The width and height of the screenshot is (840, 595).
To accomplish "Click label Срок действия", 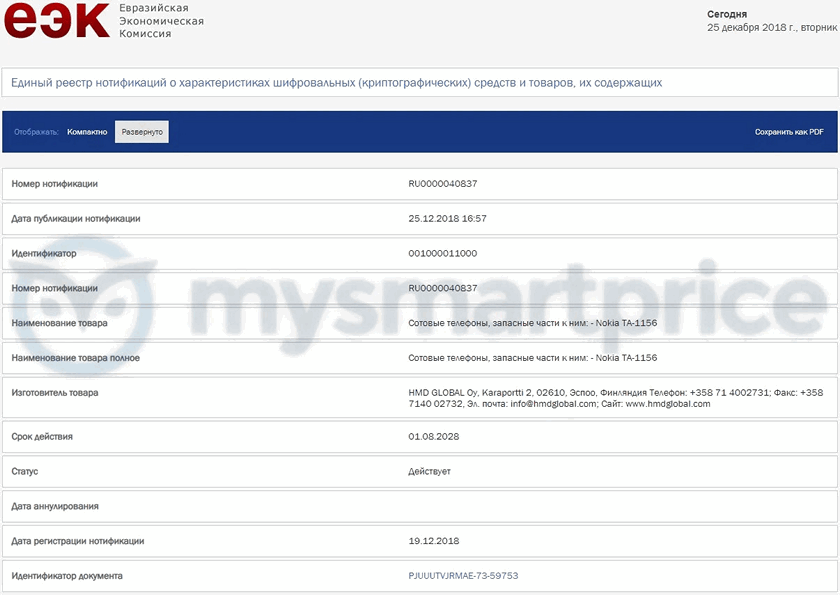I will 42,436.
